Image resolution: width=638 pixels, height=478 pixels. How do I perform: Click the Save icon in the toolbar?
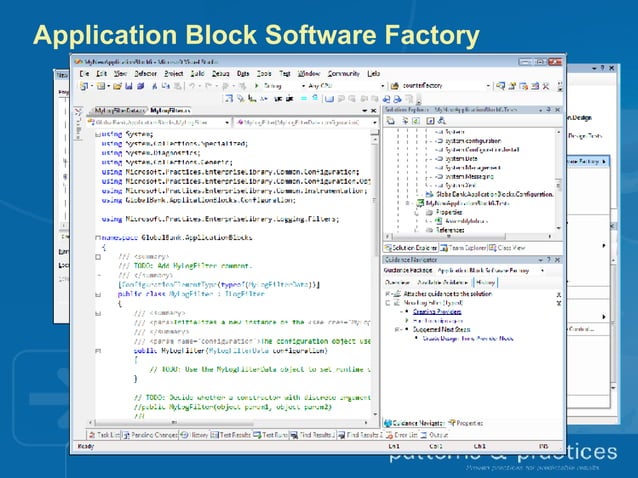tap(128, 87)
